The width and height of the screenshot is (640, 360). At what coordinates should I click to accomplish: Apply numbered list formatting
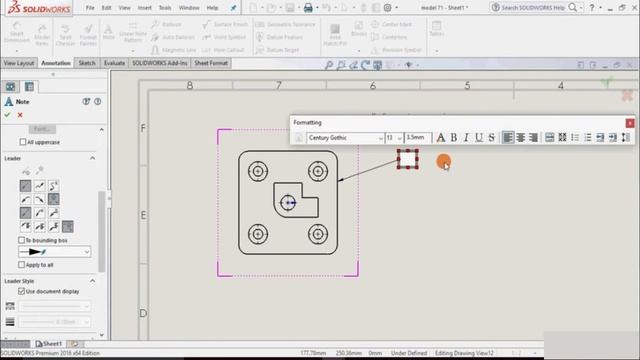(588, 138)
